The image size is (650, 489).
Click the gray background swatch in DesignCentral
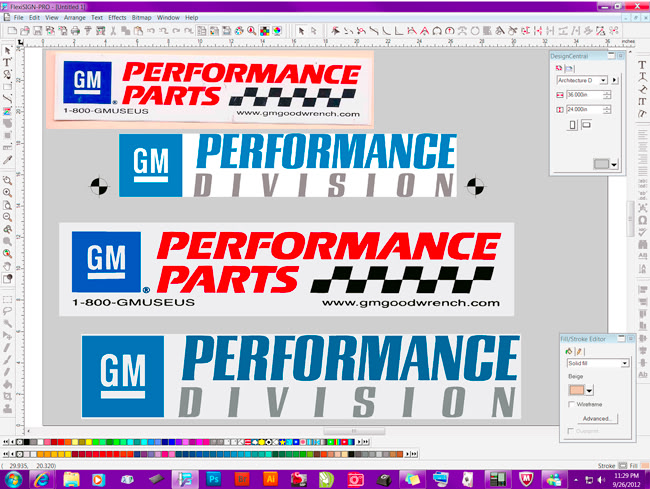(x=601, y=164)
